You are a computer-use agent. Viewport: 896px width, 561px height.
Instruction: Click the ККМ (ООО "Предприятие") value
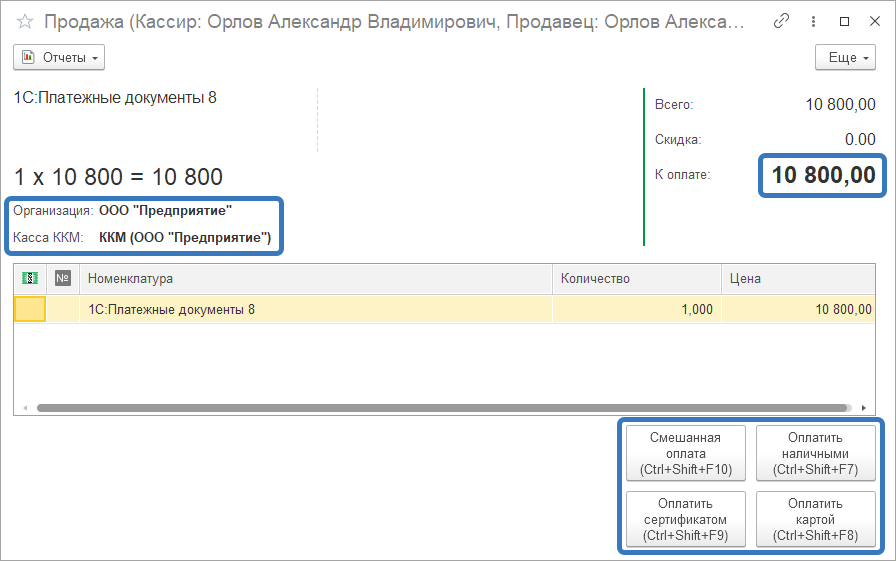(x=185, y=238)
